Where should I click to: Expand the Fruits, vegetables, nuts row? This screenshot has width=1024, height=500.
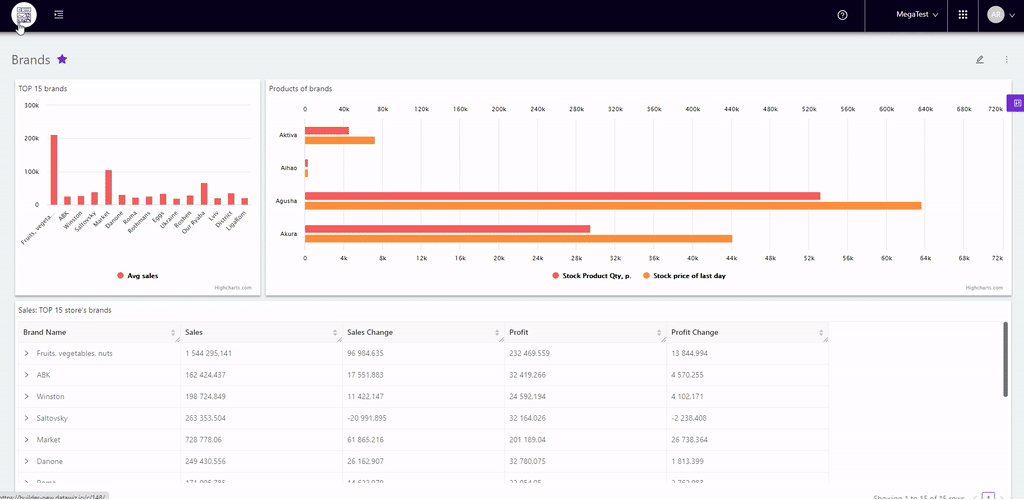pos(27,353)
